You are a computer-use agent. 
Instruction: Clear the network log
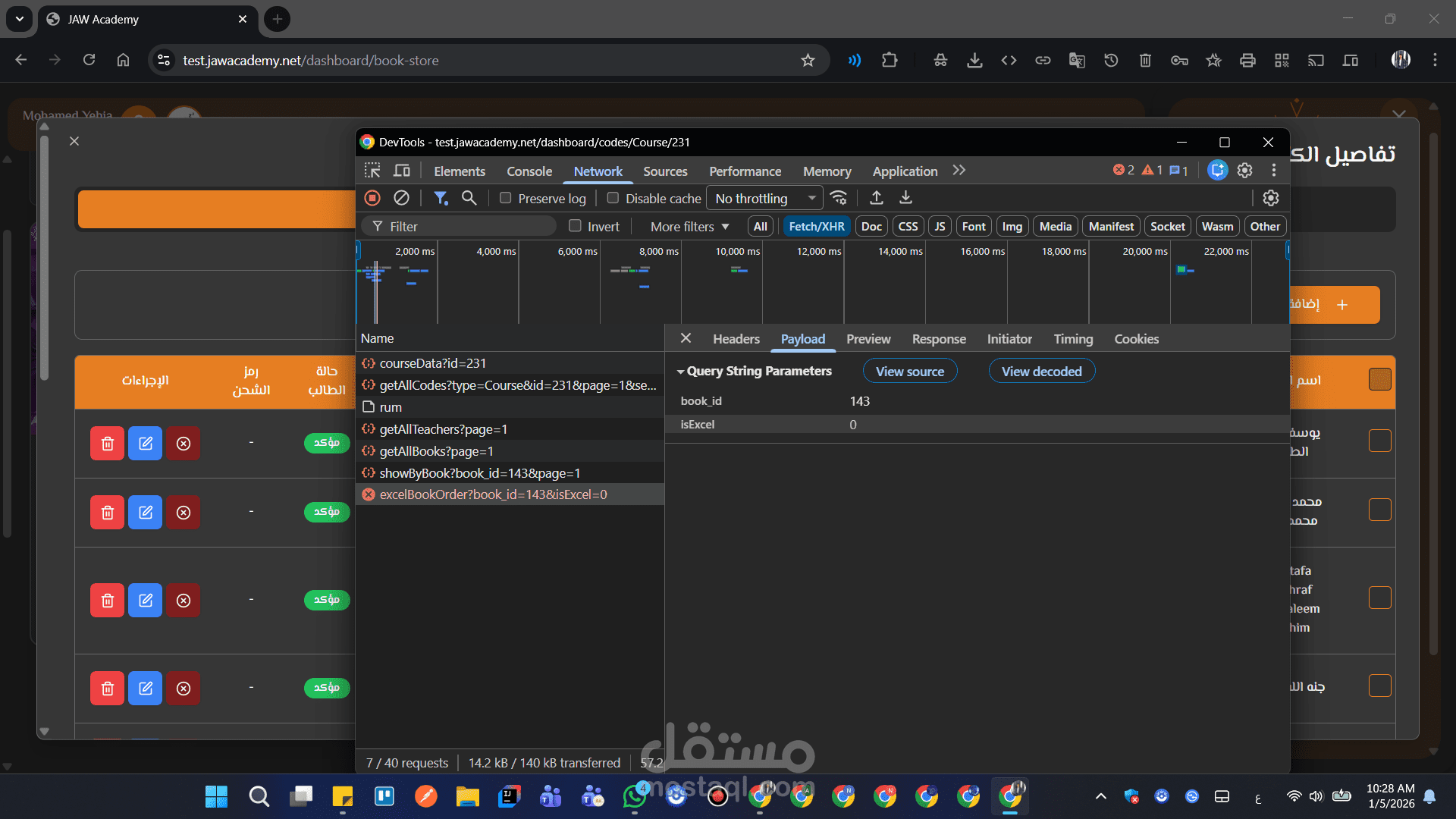coord(401,198)
